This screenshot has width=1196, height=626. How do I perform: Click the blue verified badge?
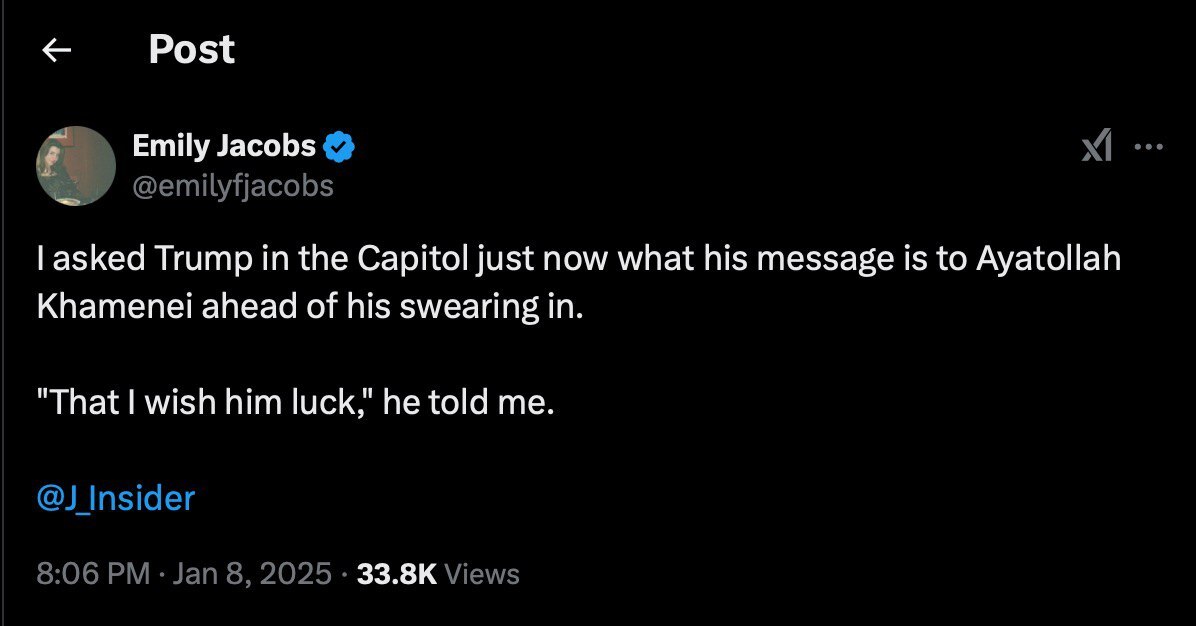point(342,146)
